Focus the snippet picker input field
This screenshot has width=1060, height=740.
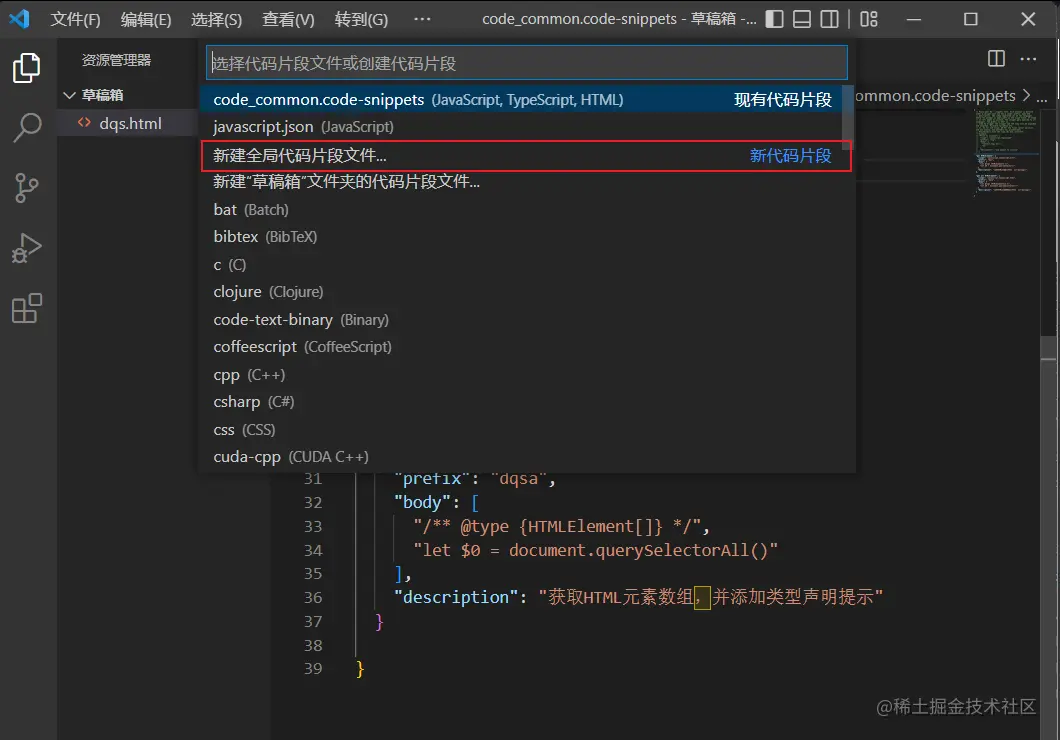(525, 62)
